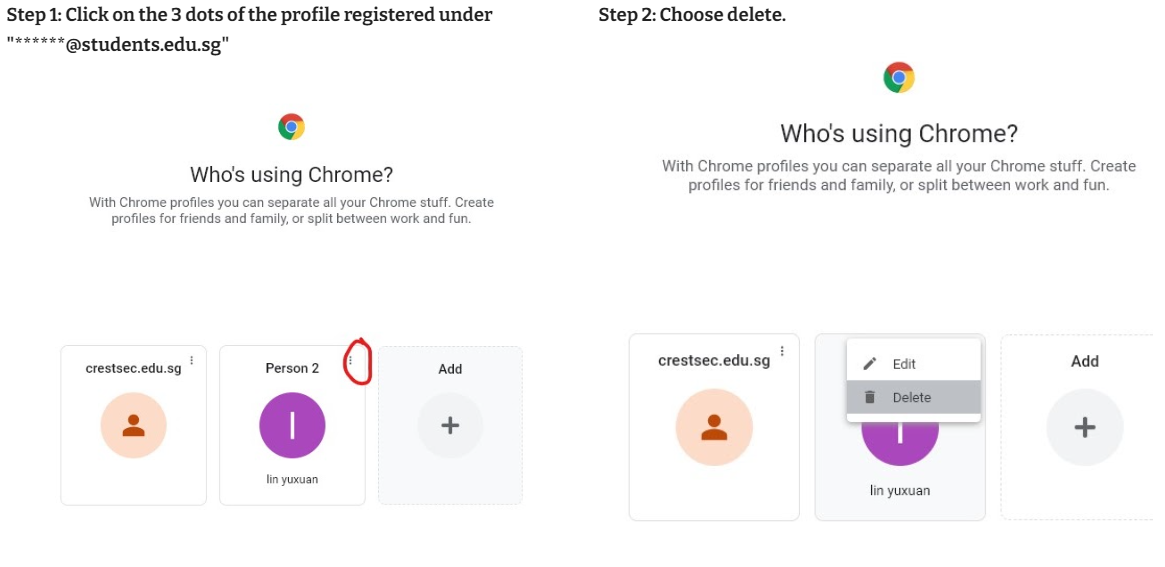Image resolution: width=1165 pixels, height=567 pixels.
Task: Click the plus icon in left Add card
Action: pos(450,425)
